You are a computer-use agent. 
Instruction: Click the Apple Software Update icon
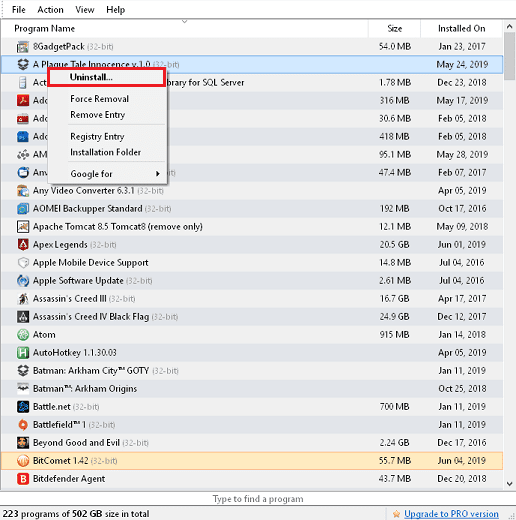point(23,281)
